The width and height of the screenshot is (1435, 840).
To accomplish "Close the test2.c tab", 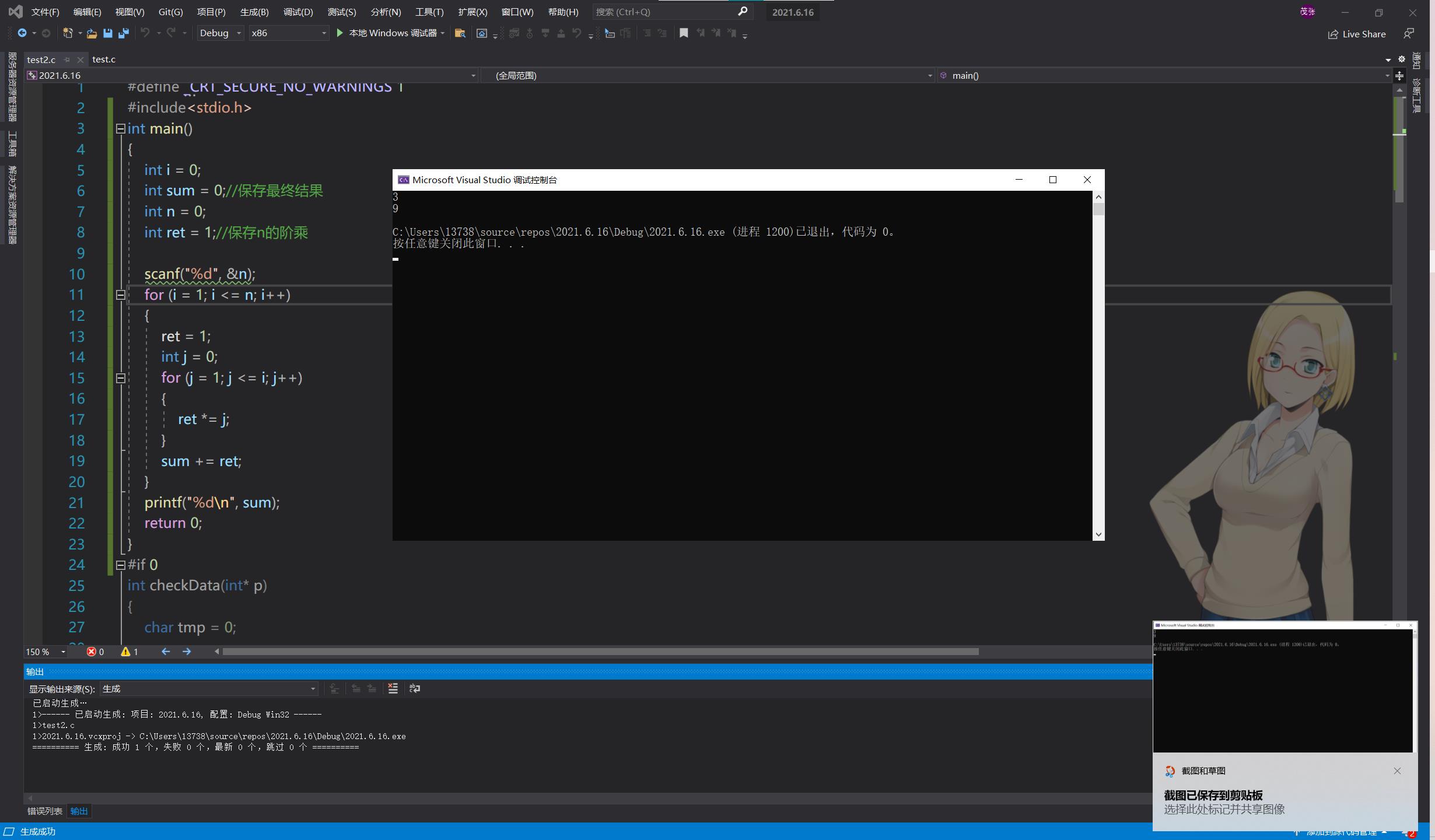I will [80, 60].
